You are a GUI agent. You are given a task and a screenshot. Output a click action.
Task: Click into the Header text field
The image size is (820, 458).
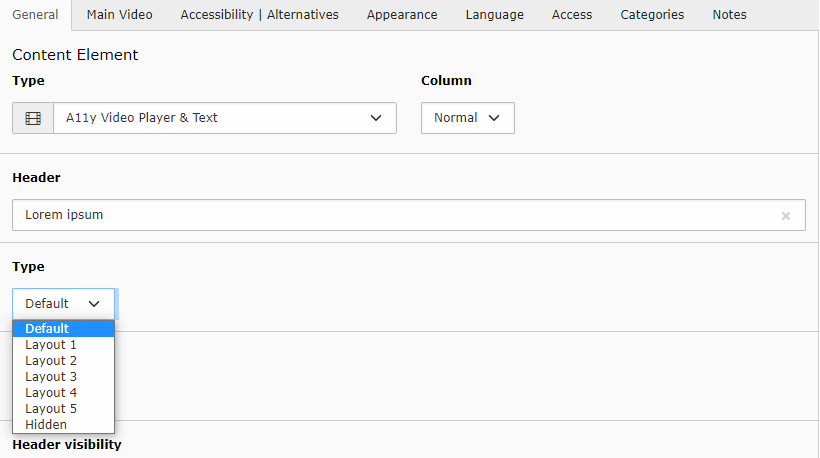[x=397, y=215]
